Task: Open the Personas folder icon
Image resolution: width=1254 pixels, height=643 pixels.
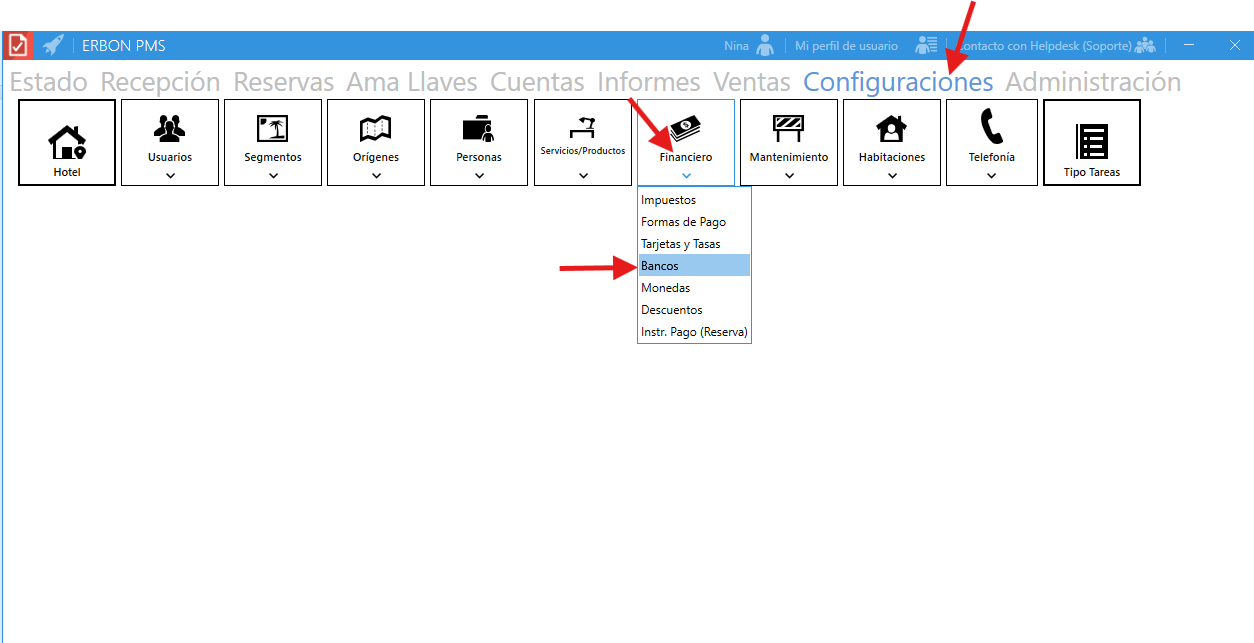Action: click(479, 127)
